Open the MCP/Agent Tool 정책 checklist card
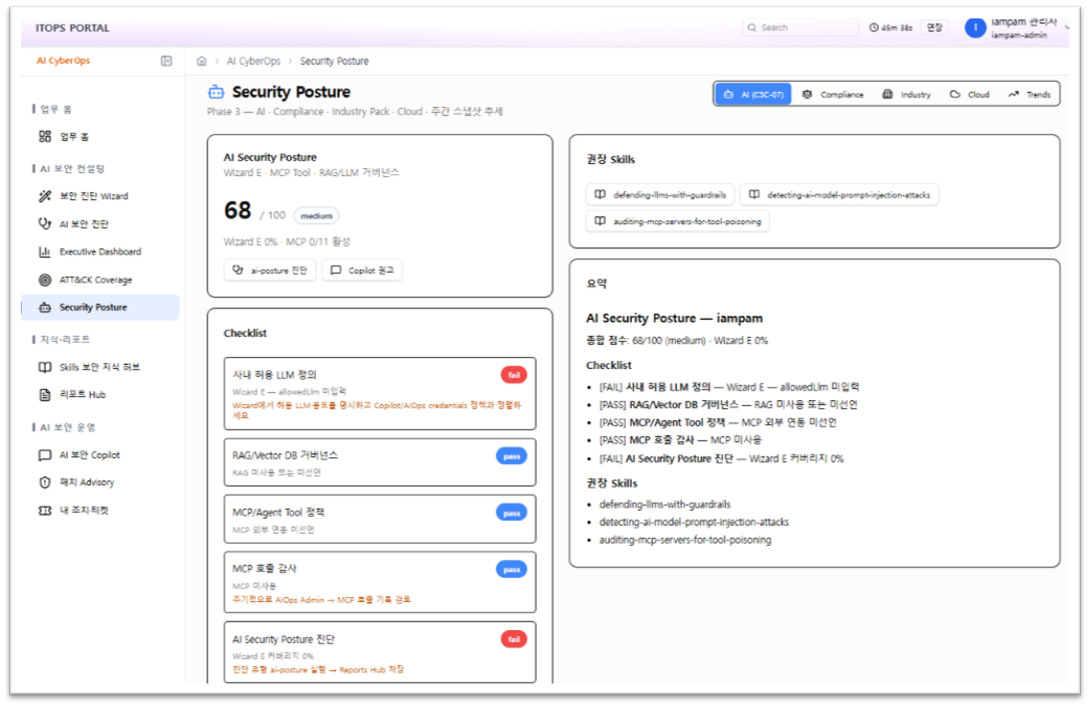 (380, 519)
